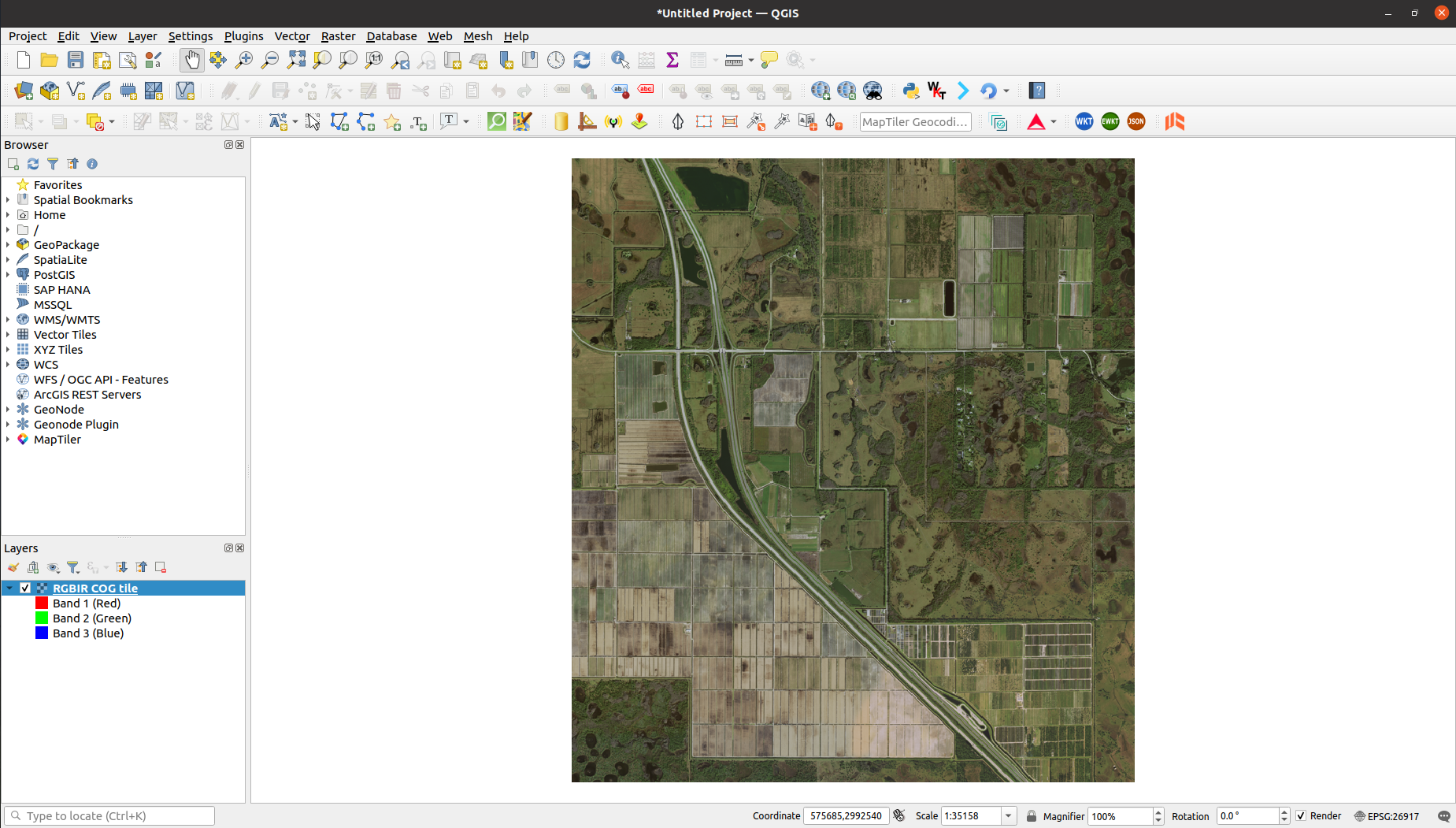Click the EPSG:26917 CRS button

click(x=1387, y=816)
